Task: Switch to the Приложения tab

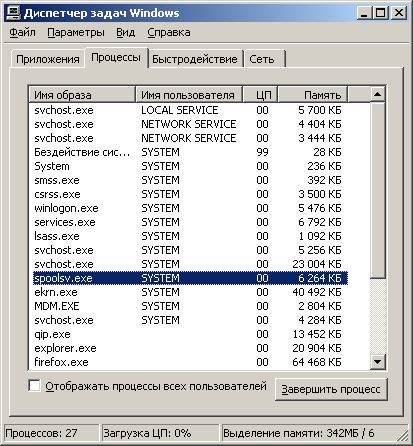Action: pos(48,59)
